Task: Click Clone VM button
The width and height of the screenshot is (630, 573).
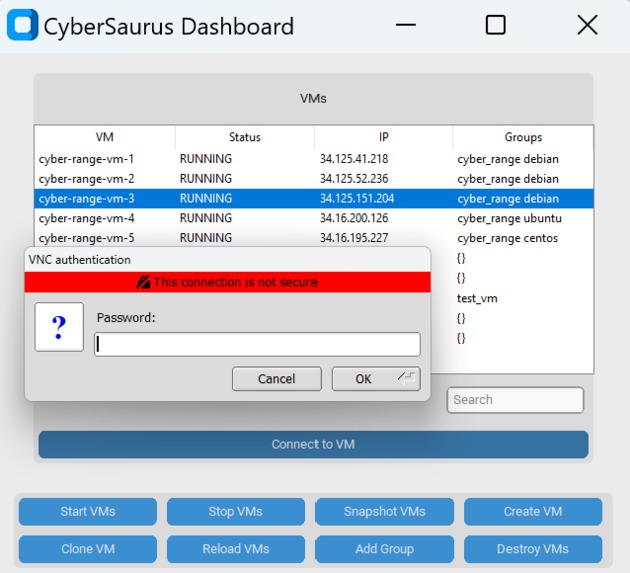Action: tap(88, 549)
